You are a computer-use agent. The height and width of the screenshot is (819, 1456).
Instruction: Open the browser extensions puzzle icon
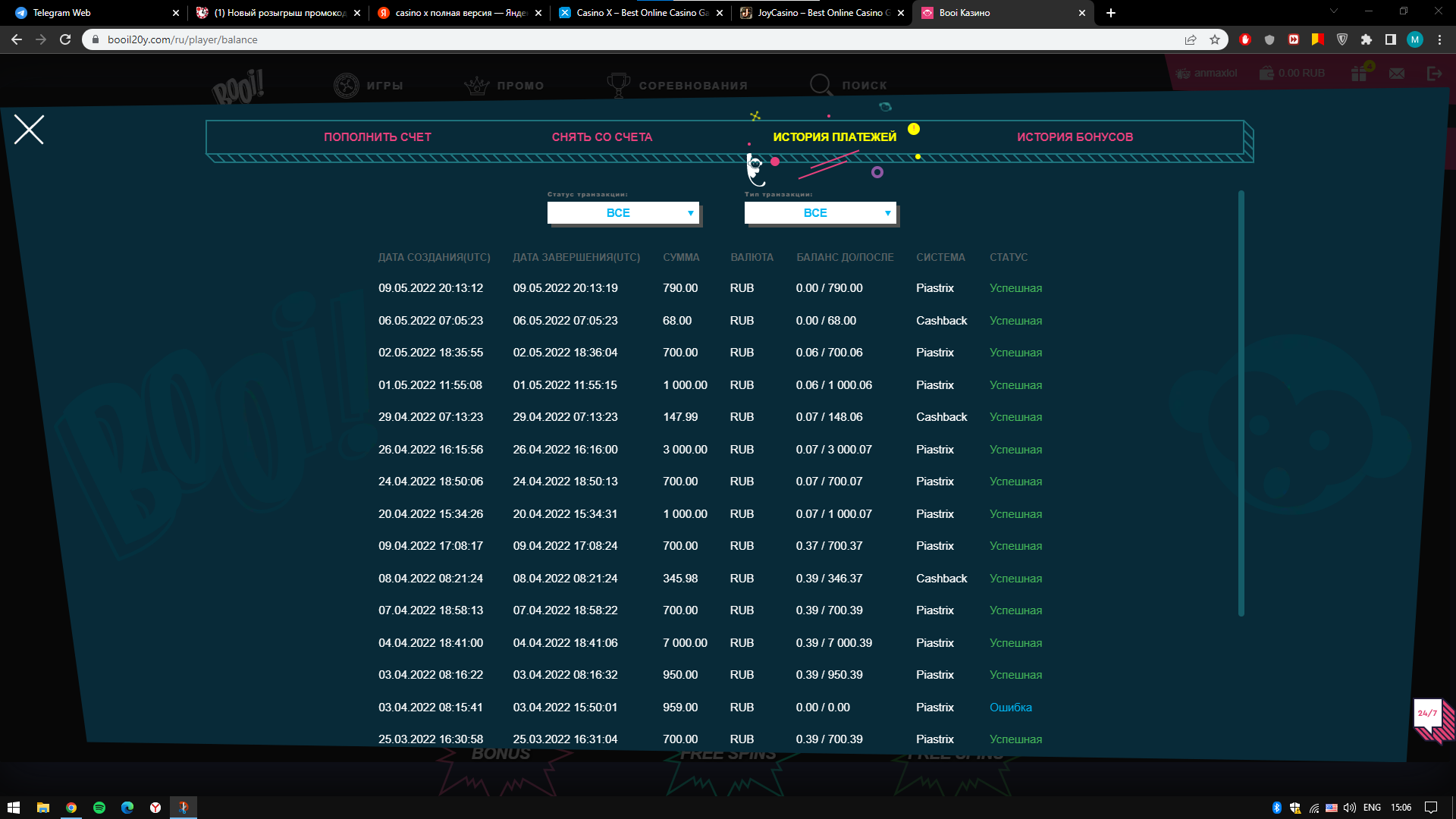pos(1367,39)
